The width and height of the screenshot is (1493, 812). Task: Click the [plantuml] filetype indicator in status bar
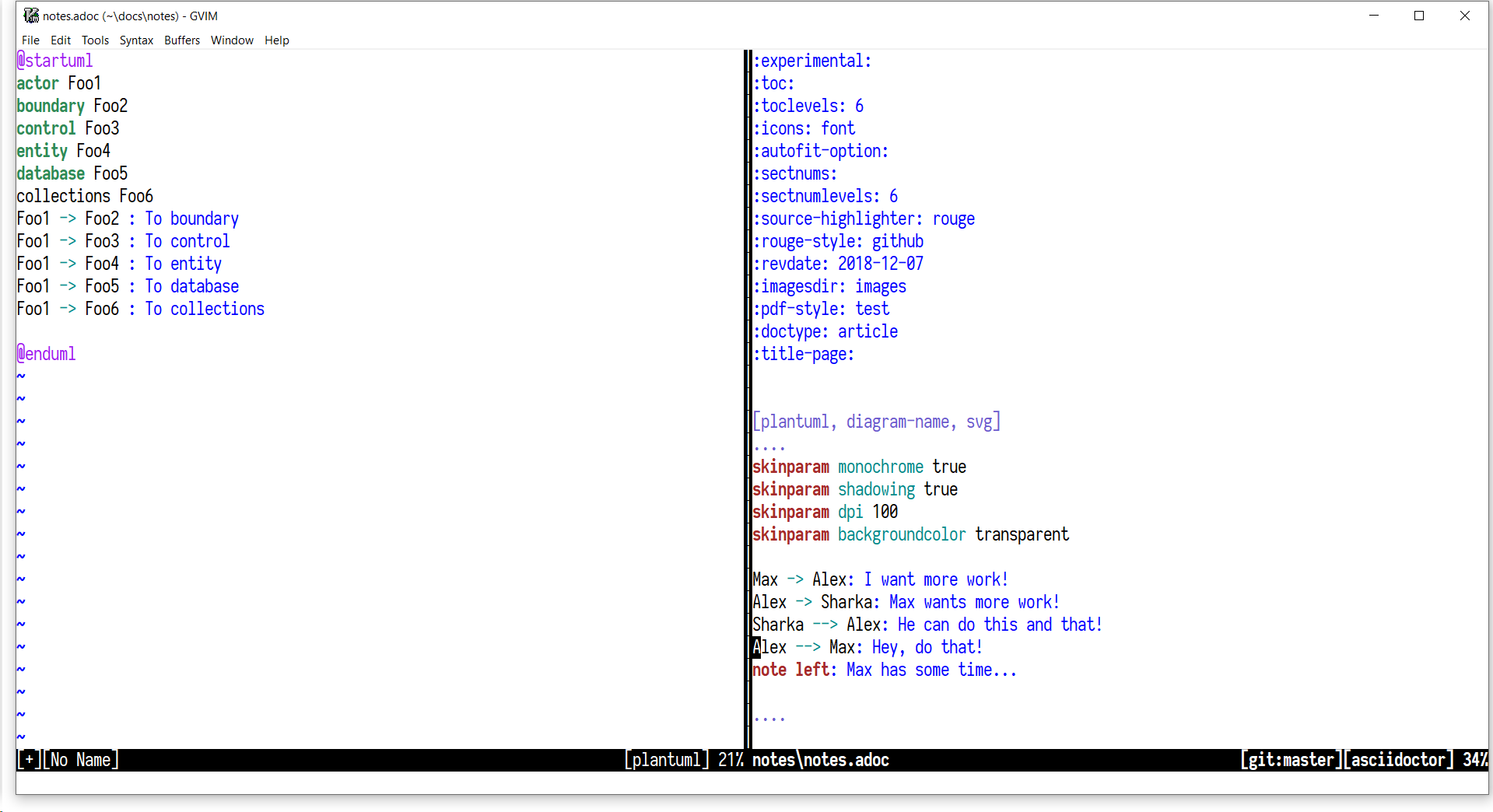665,760
